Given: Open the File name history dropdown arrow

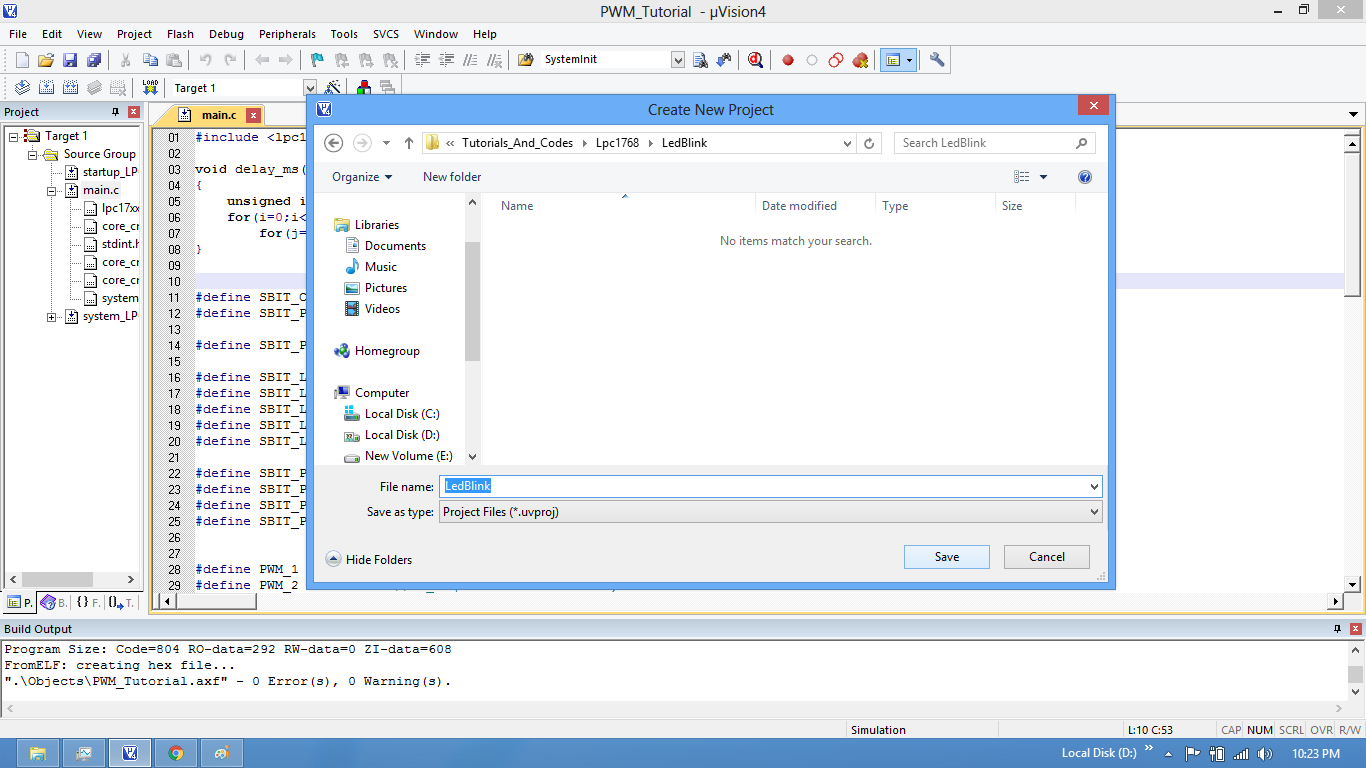Looking at the screenshot, I should [1094, 487].
